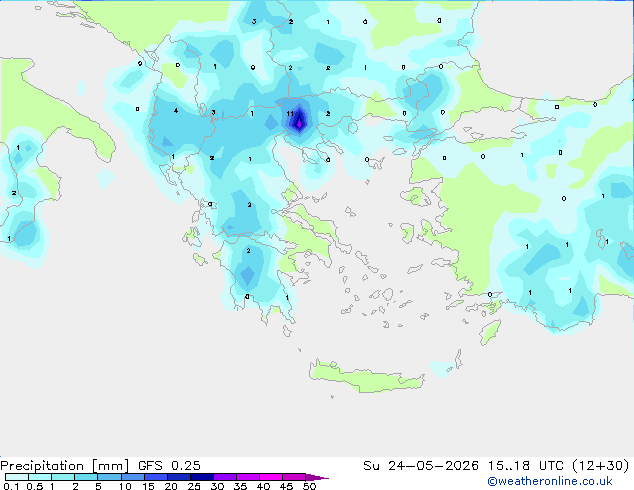Click the above-50 arrow tip of legend
This screenshot has height=490, width=634.
[x=317, y=477]
